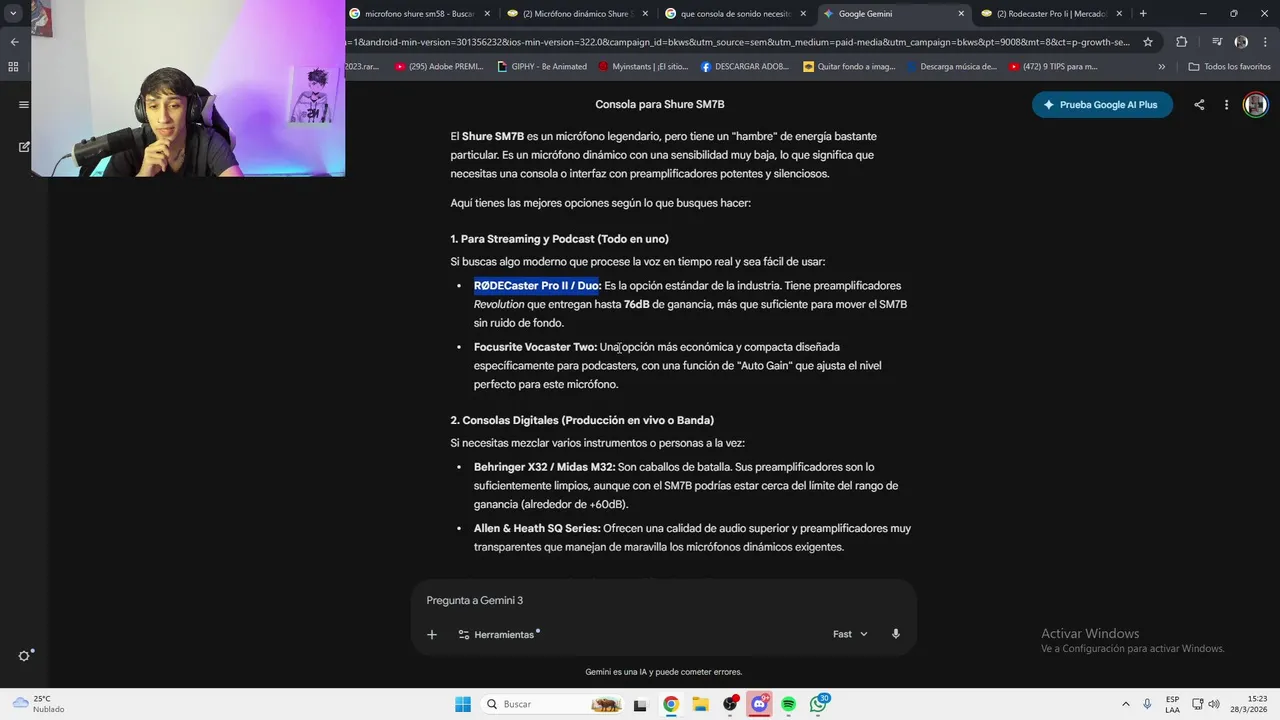Open WhatsApp from the taskbar
The image size is (1280, 720).
[819, 704]
